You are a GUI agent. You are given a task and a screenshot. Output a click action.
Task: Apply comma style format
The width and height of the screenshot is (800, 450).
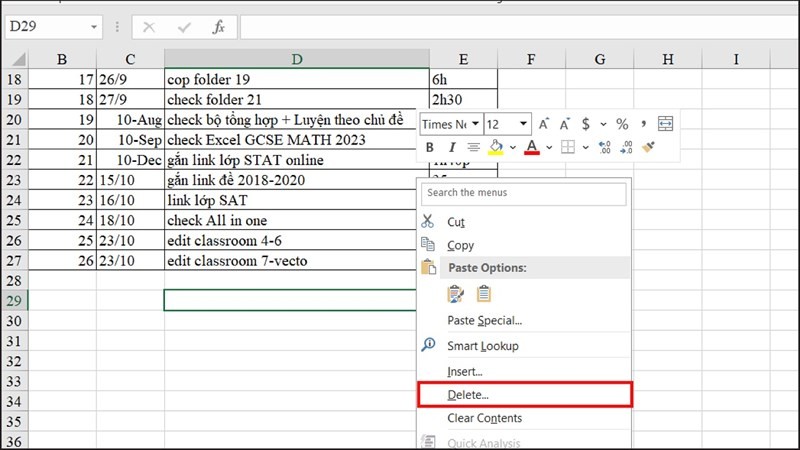(644, 123)
